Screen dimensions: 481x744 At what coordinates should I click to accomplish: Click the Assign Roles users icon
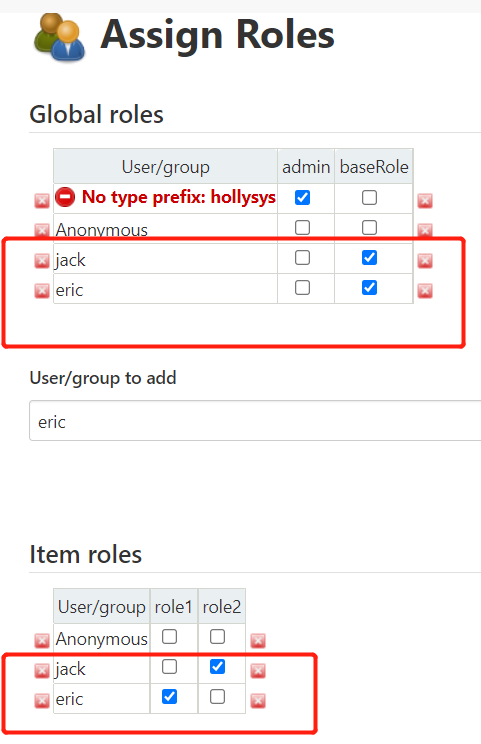coord(60,37)
